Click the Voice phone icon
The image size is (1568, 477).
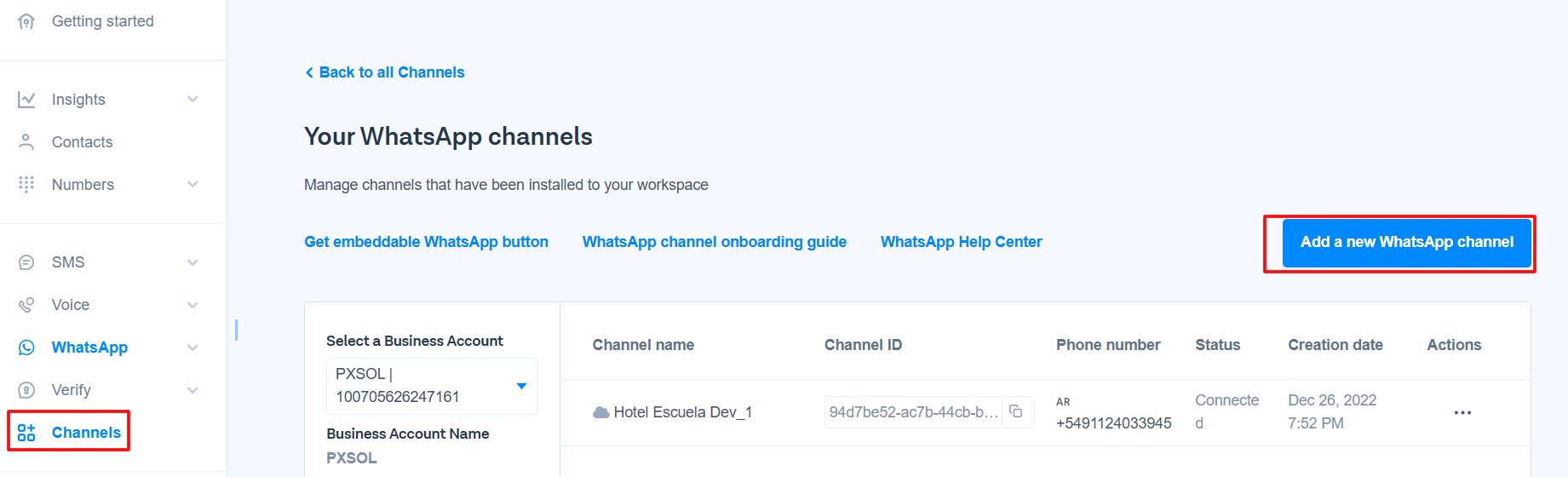(26, 305)
